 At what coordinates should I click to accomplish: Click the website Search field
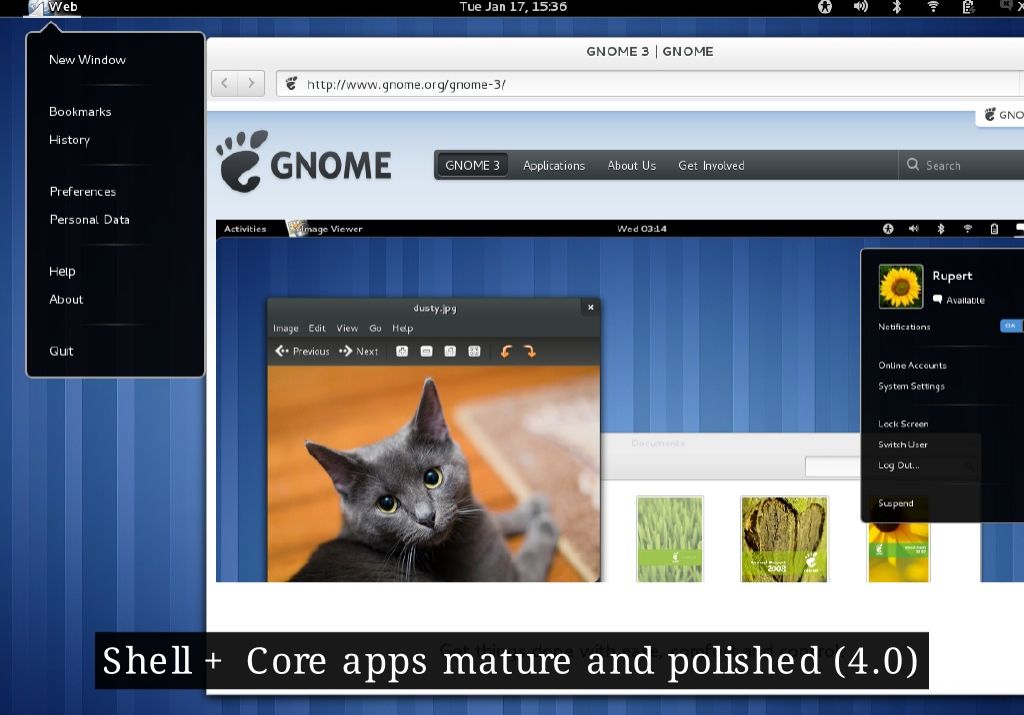click(961, 165)
